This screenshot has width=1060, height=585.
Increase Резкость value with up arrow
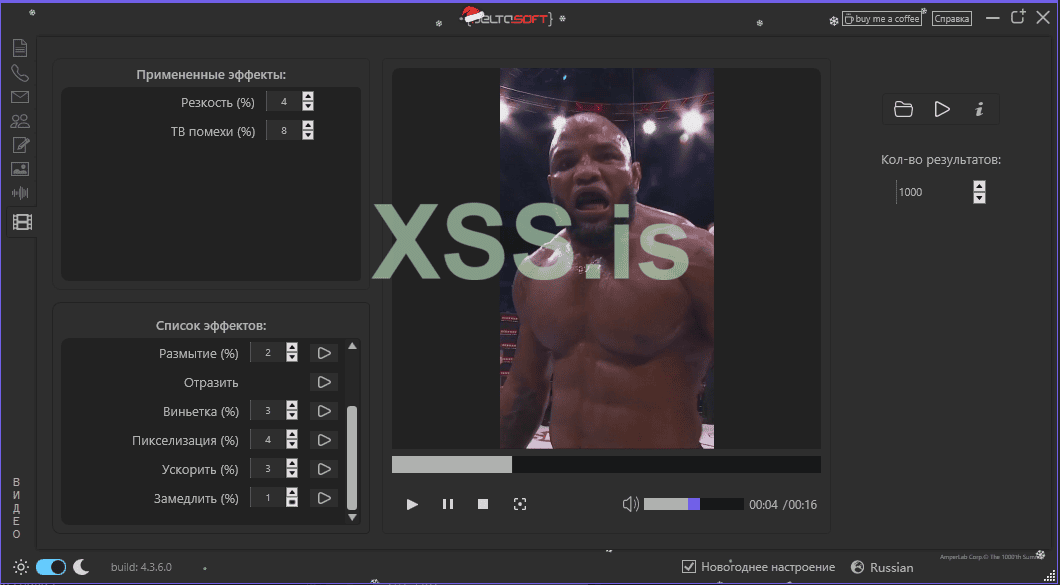point(308,97)
